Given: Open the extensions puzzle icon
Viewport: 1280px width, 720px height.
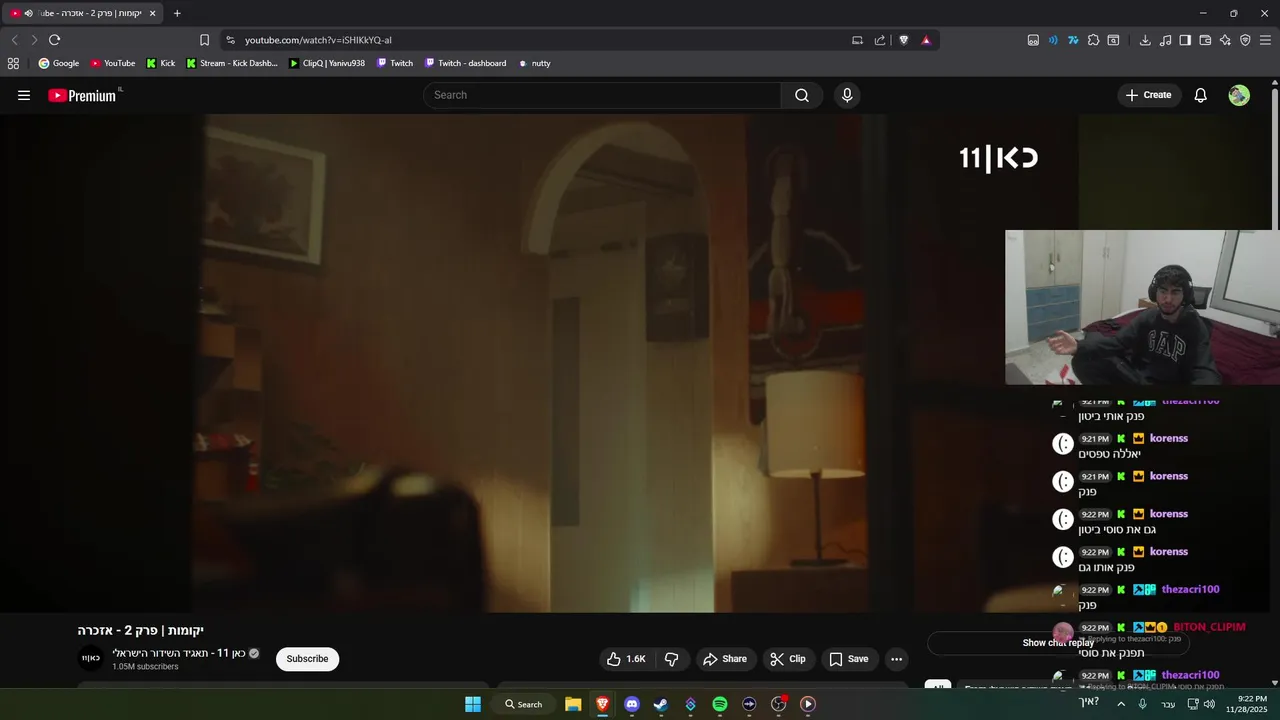Looking at the screenshot, I should (1093, 40).
